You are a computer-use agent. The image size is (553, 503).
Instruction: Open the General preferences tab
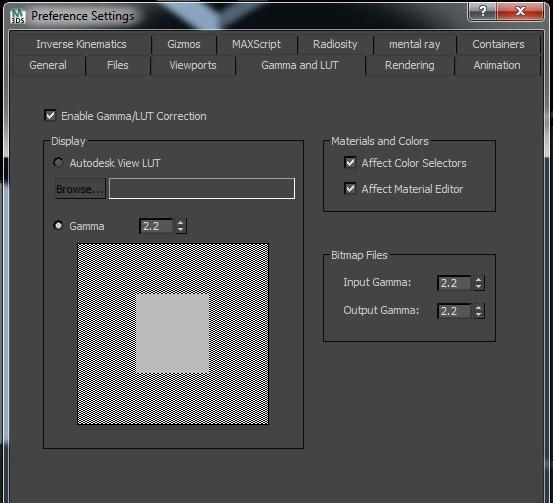tap(48, 65)
